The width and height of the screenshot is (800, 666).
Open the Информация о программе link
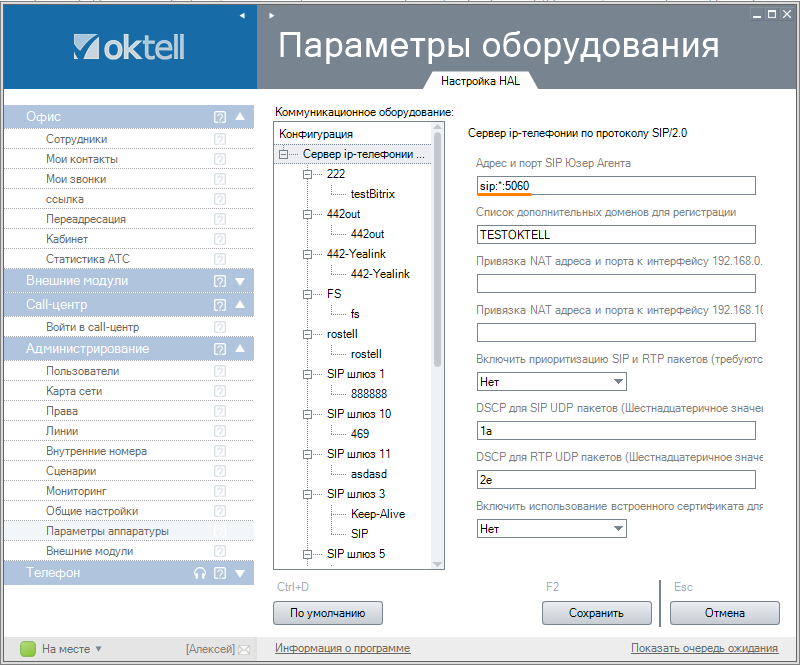342,649
